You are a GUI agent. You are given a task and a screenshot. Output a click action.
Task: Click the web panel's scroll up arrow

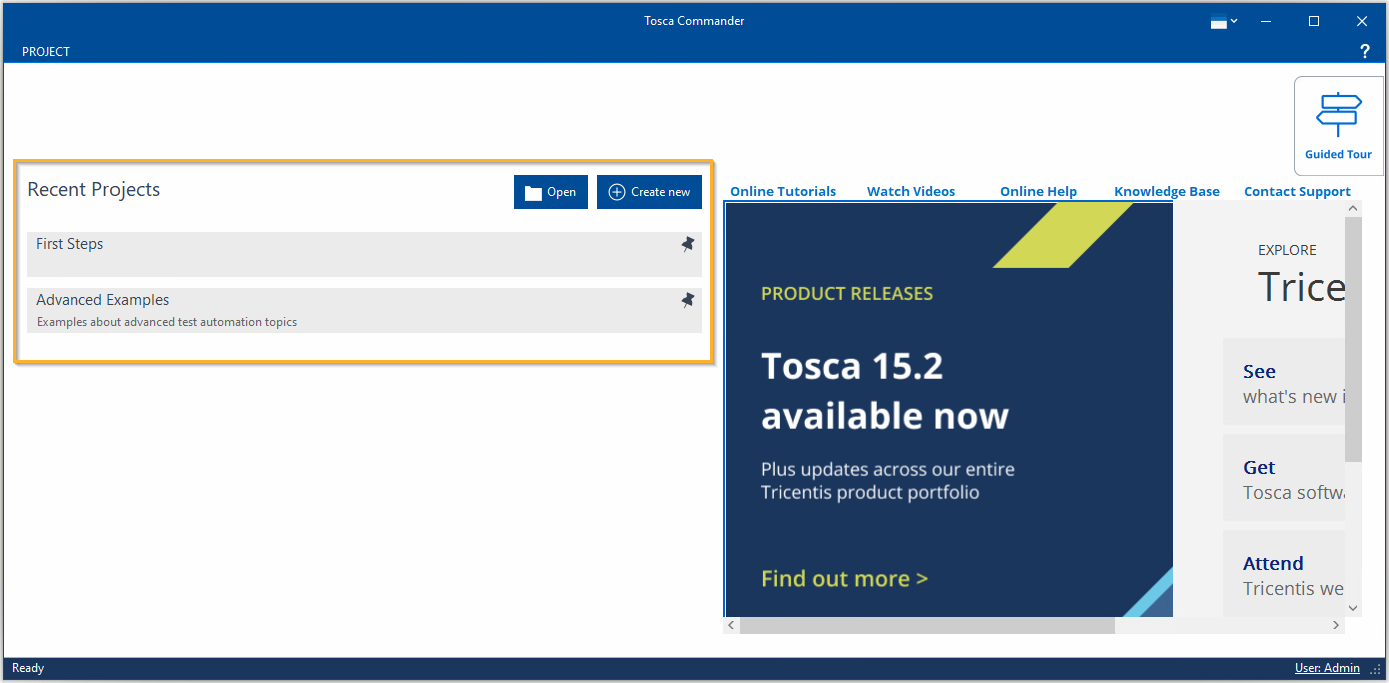(1353, 209)
